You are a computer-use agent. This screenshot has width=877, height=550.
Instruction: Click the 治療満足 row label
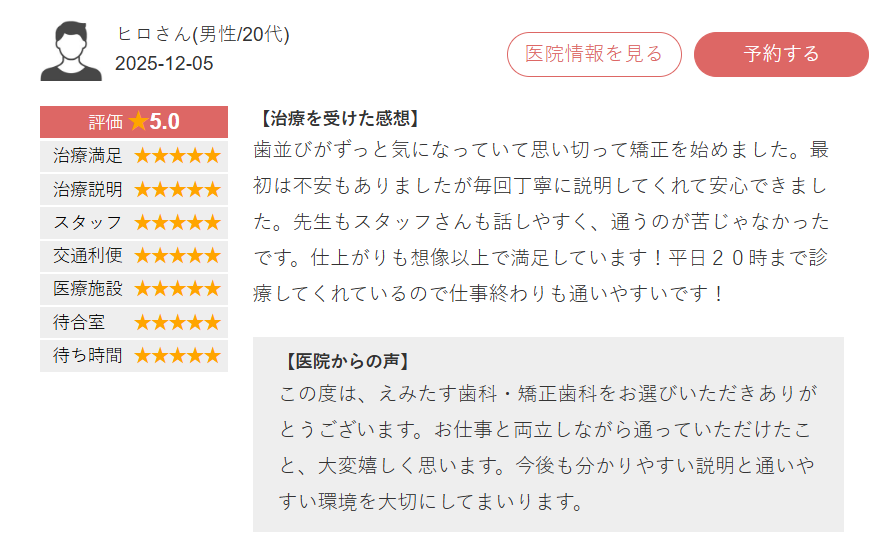(88, 156)
